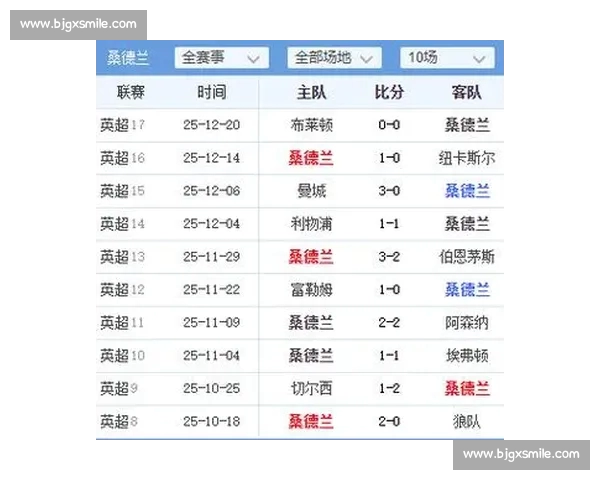Open the 全部场地 venue dropdown
This screenshot has width=600, height=480.
334,58
